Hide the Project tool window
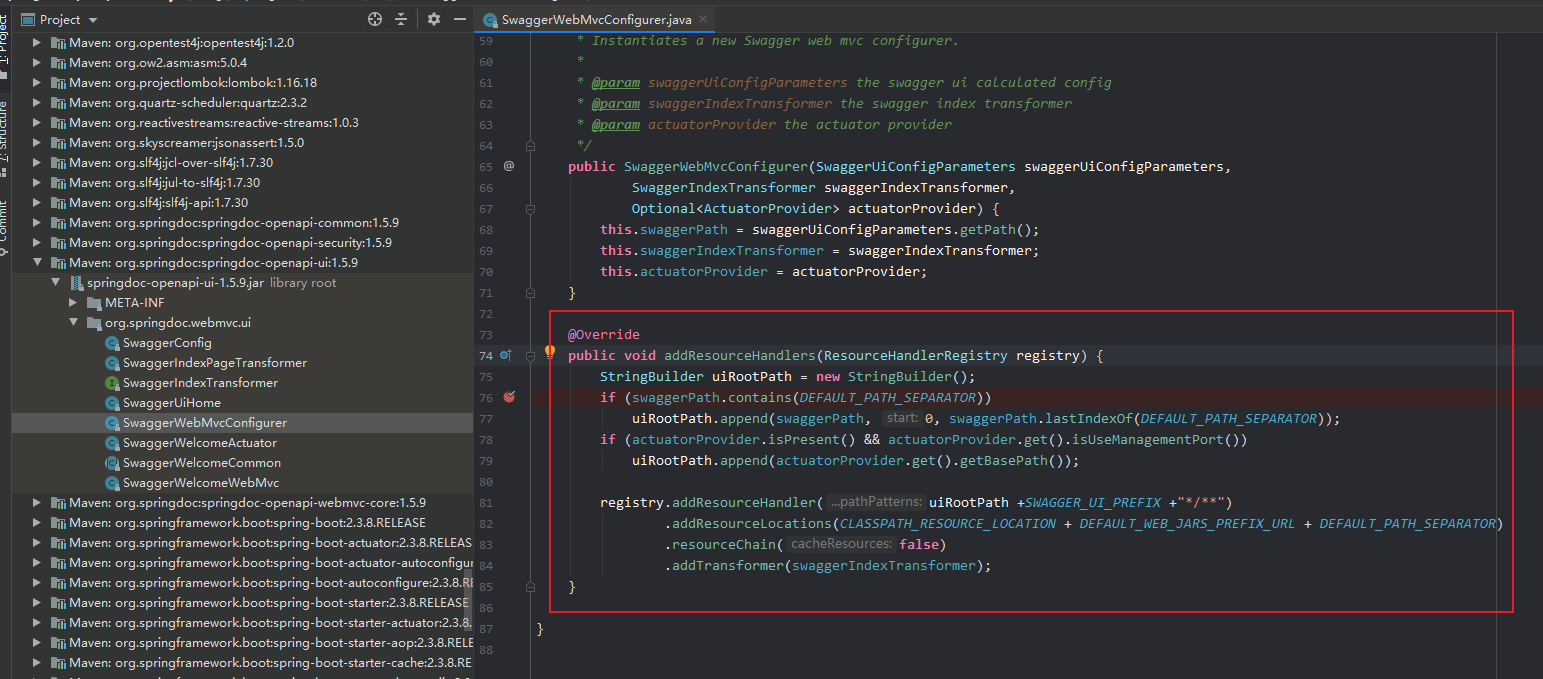Screen dimensions: 1543x679 click(460, 19)
